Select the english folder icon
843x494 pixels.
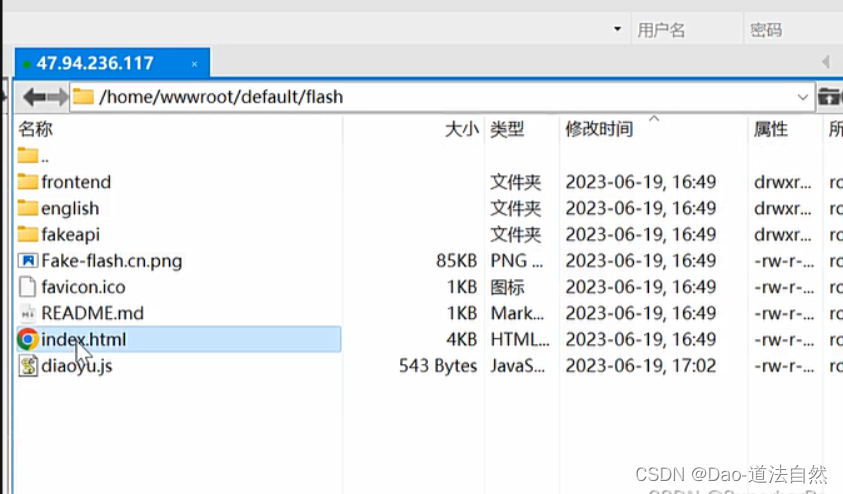pyautogui.click(x=27, y=208)
